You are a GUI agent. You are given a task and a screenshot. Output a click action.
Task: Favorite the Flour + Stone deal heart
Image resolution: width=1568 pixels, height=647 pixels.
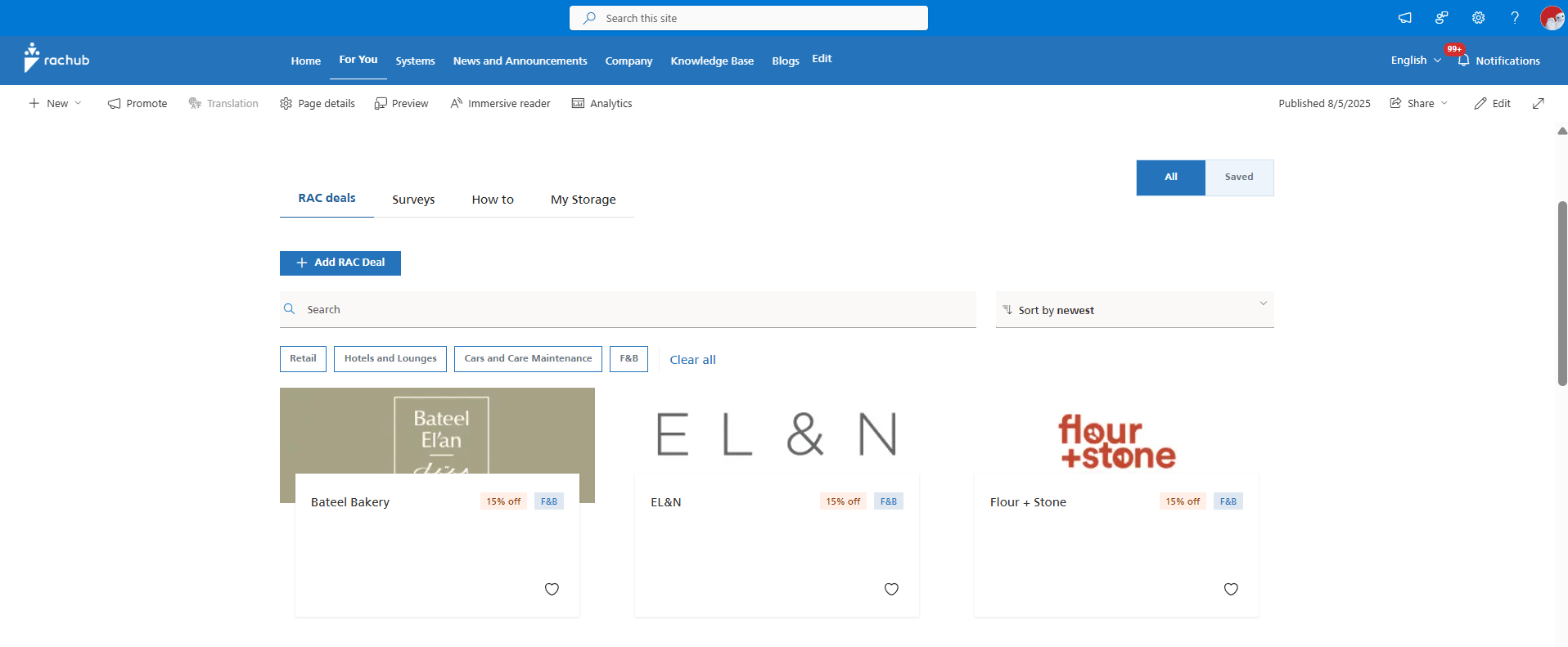coord(1231,589)
